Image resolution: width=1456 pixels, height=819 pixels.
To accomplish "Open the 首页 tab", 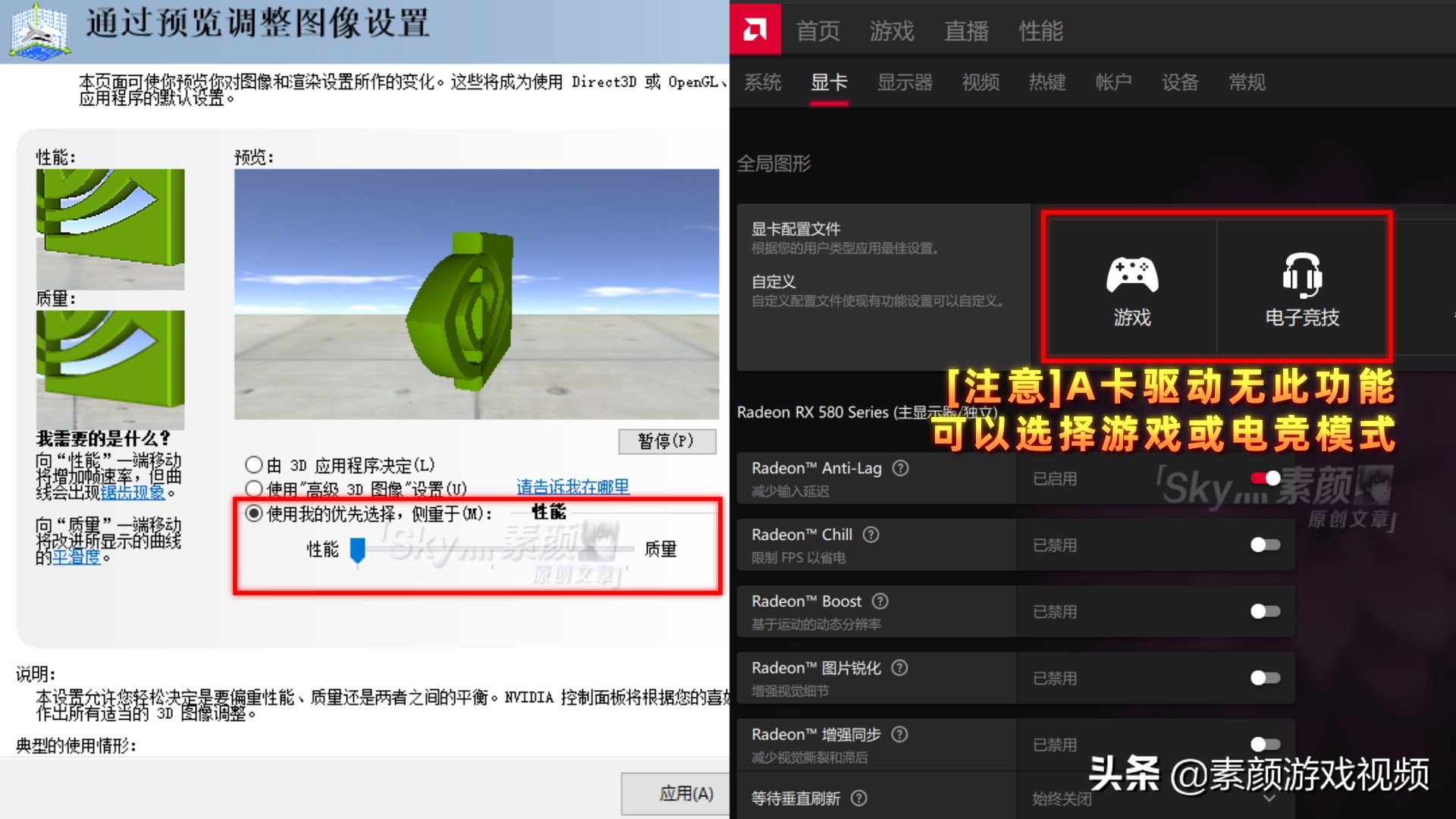I will coord(817,31).
